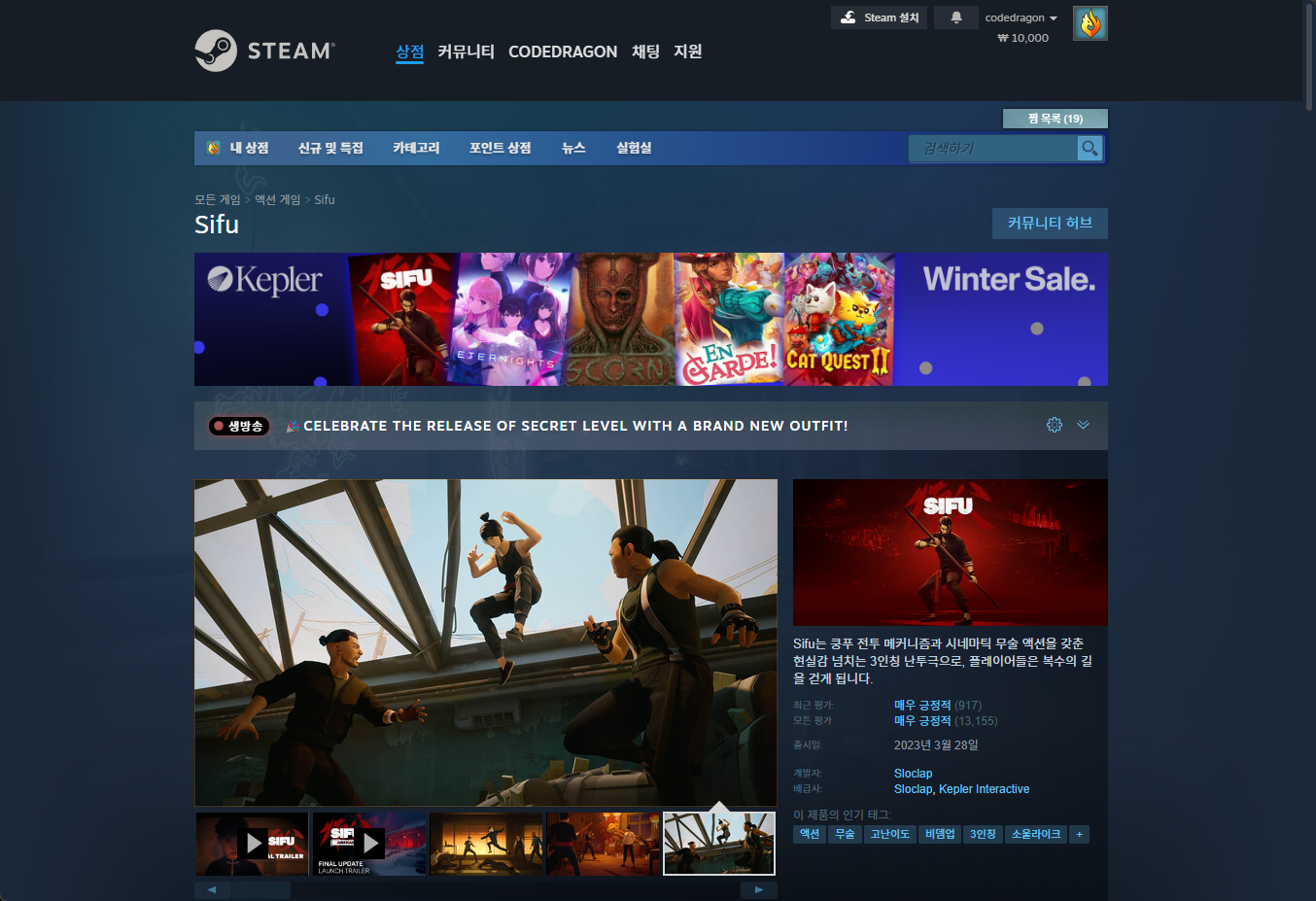The image size is (1316, 901).
Task: Open the 커뮤니티 menu
Action: [x=466, y=52]
